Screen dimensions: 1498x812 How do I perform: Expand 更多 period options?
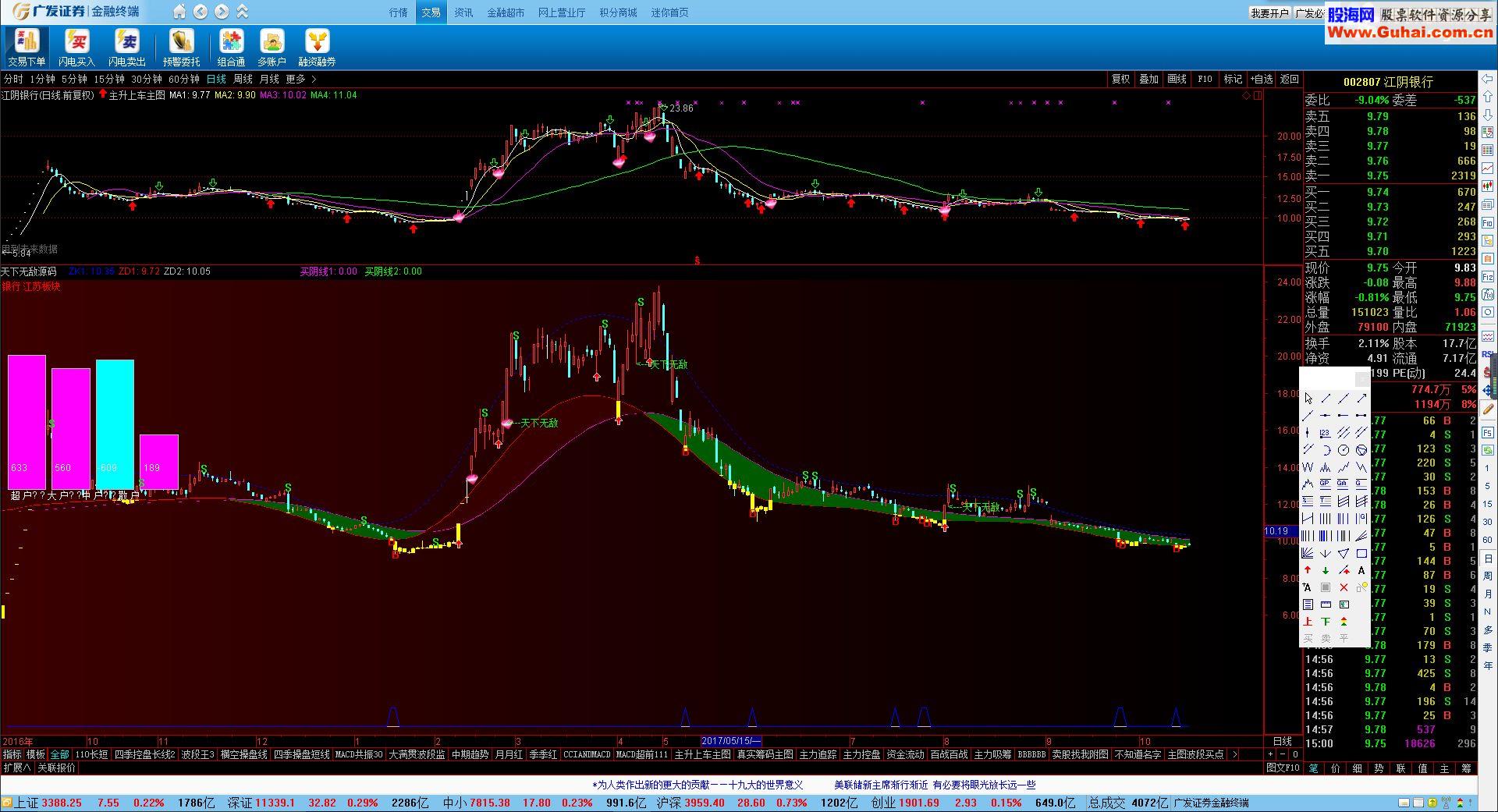300,79
